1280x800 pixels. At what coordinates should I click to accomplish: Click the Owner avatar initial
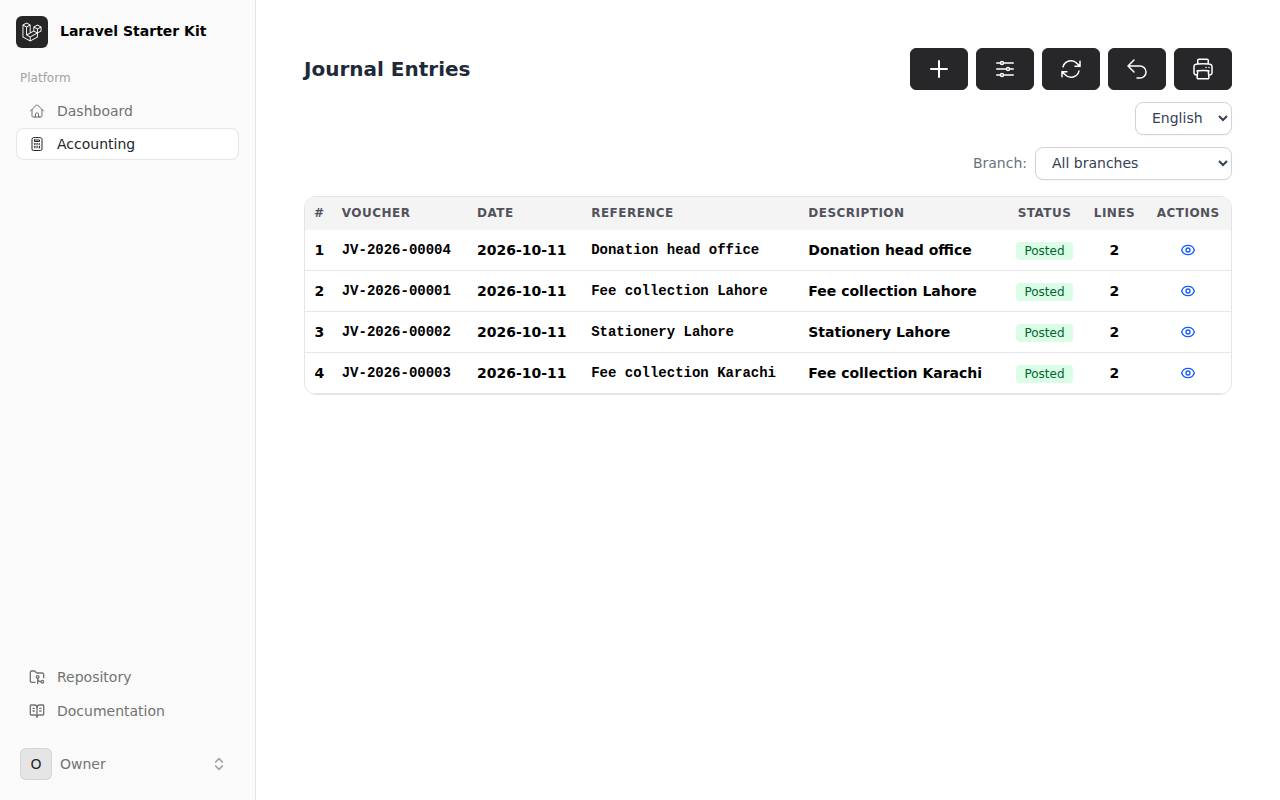pos(36,764)
